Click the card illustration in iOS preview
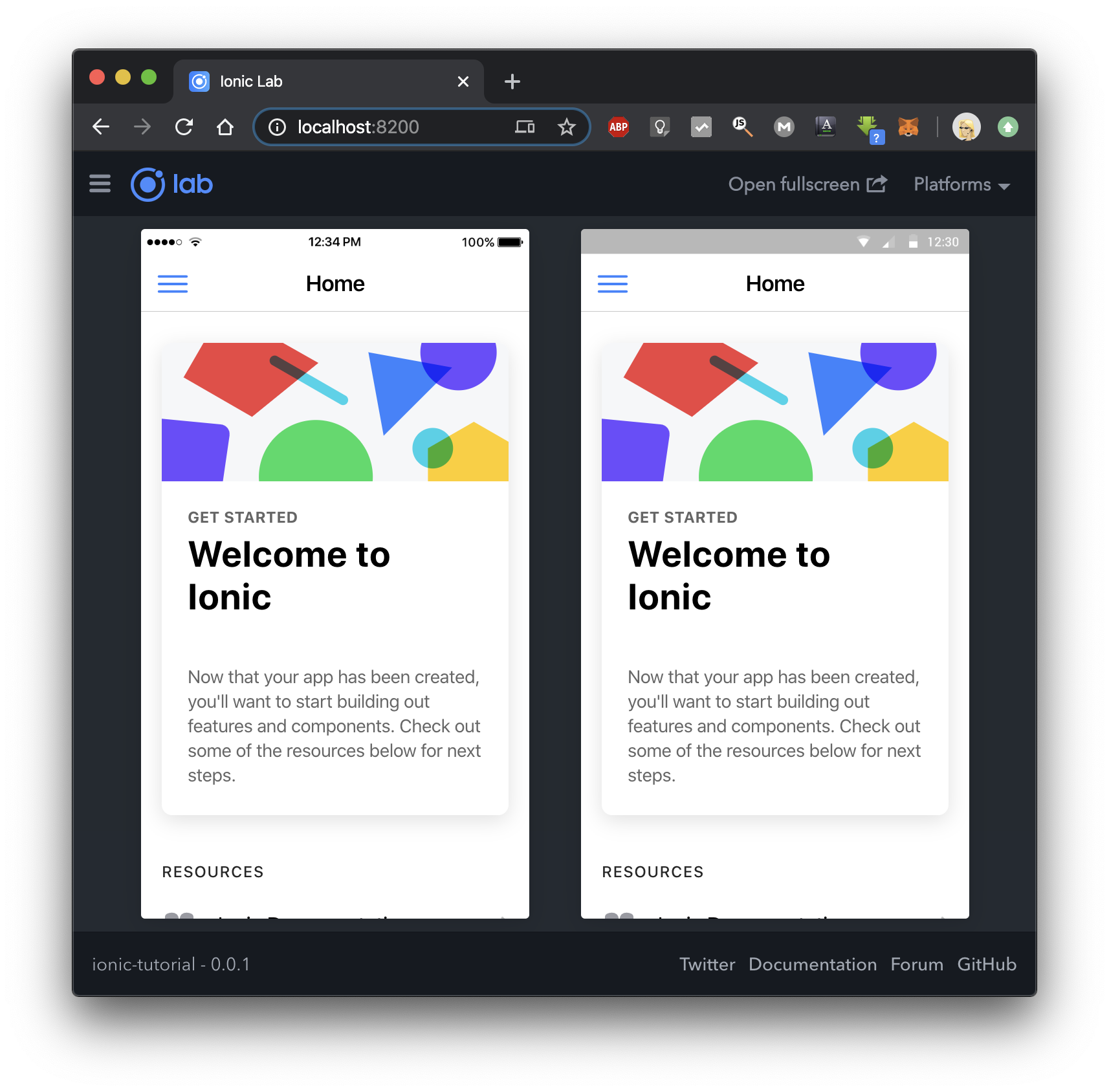 point(335,412)
